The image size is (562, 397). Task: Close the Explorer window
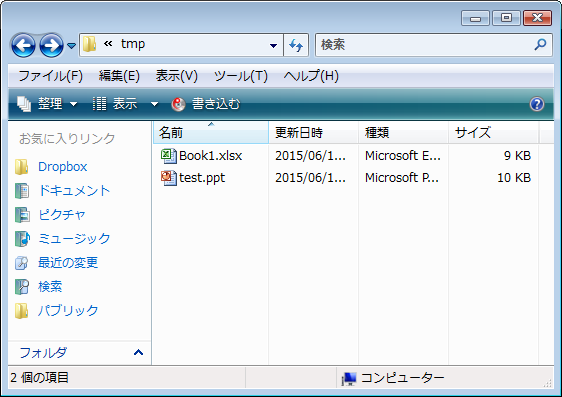(x=537, y=18)
